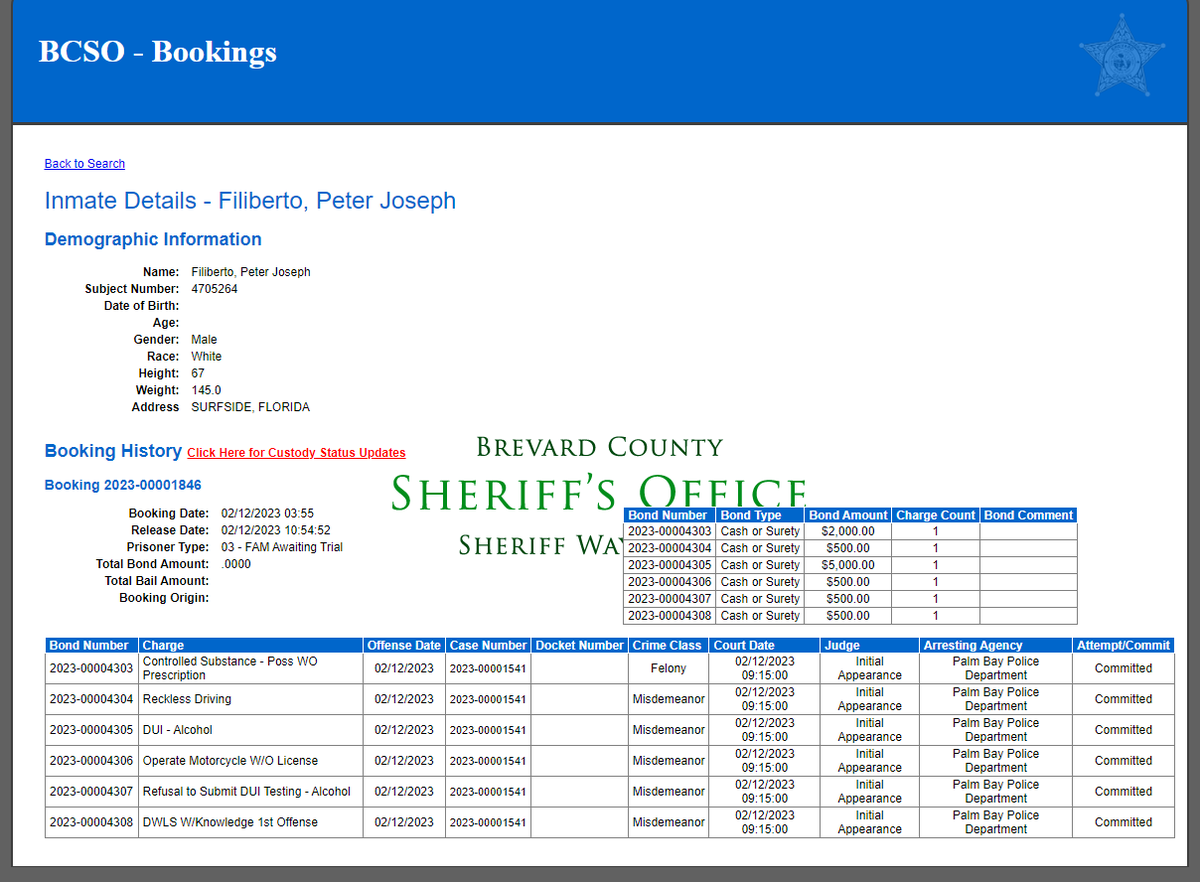Click the $5,000.00 bond amount cell
This screenshot has height=882, width=1200.
point(848,565)
